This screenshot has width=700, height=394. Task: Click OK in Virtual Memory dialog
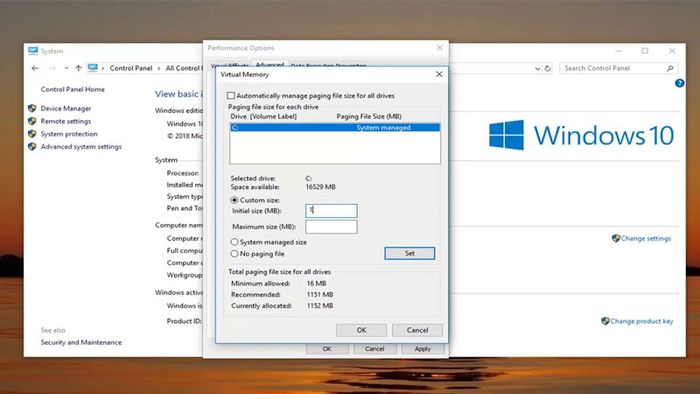click(361, 330)
